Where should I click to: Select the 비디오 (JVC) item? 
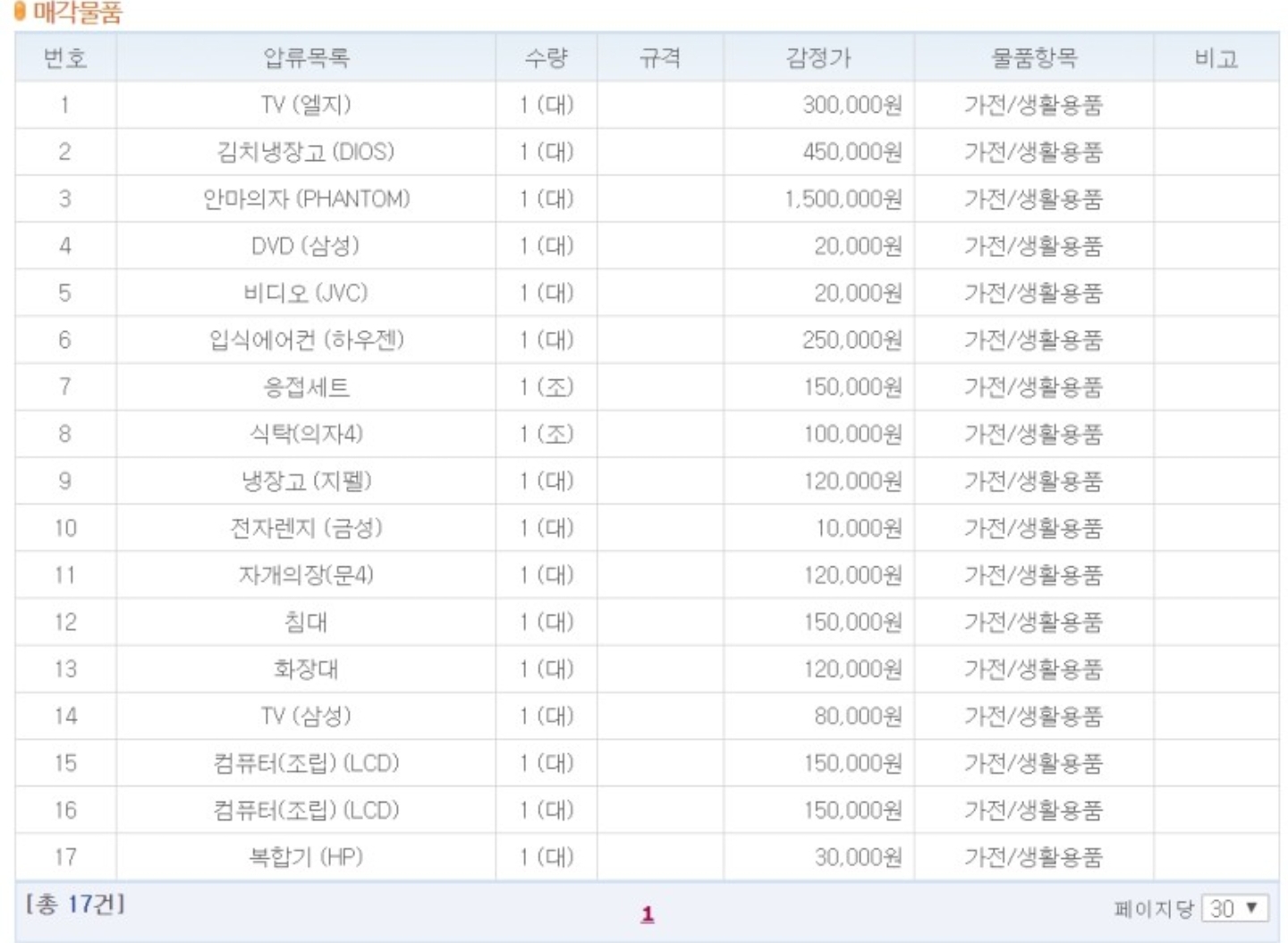306,293
